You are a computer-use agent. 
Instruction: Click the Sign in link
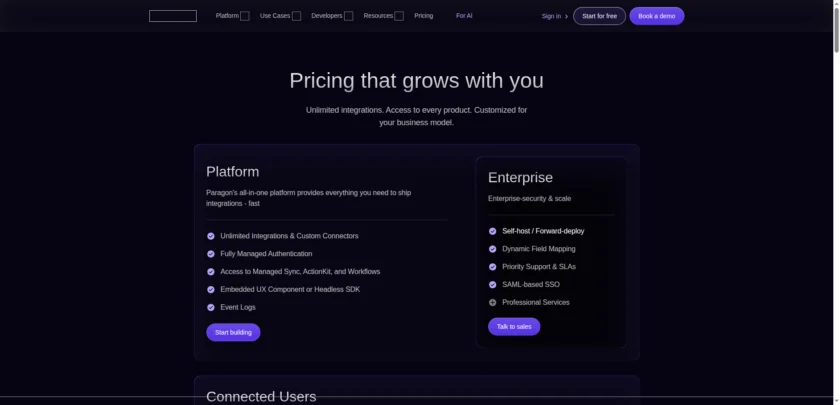[x=554, y=16]
